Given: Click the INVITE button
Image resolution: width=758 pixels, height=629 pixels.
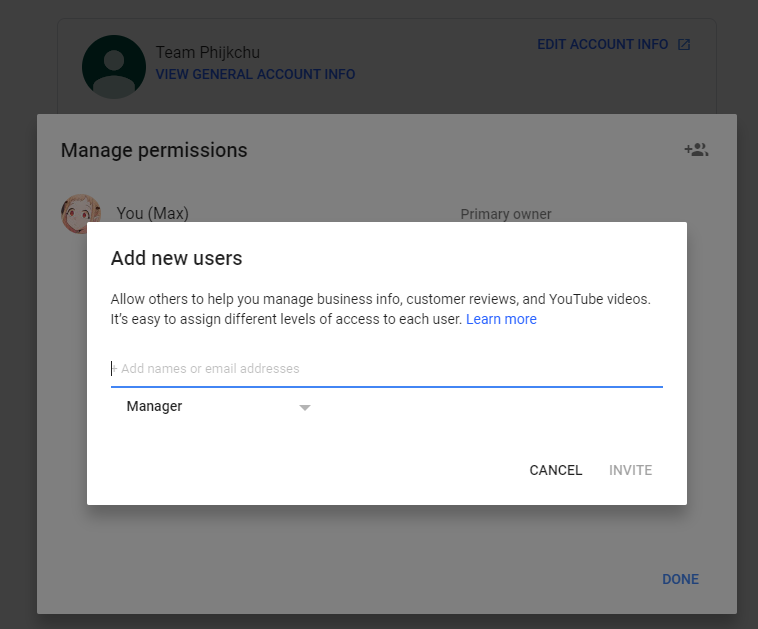Looking at the screenshot, I should [630, 470].
